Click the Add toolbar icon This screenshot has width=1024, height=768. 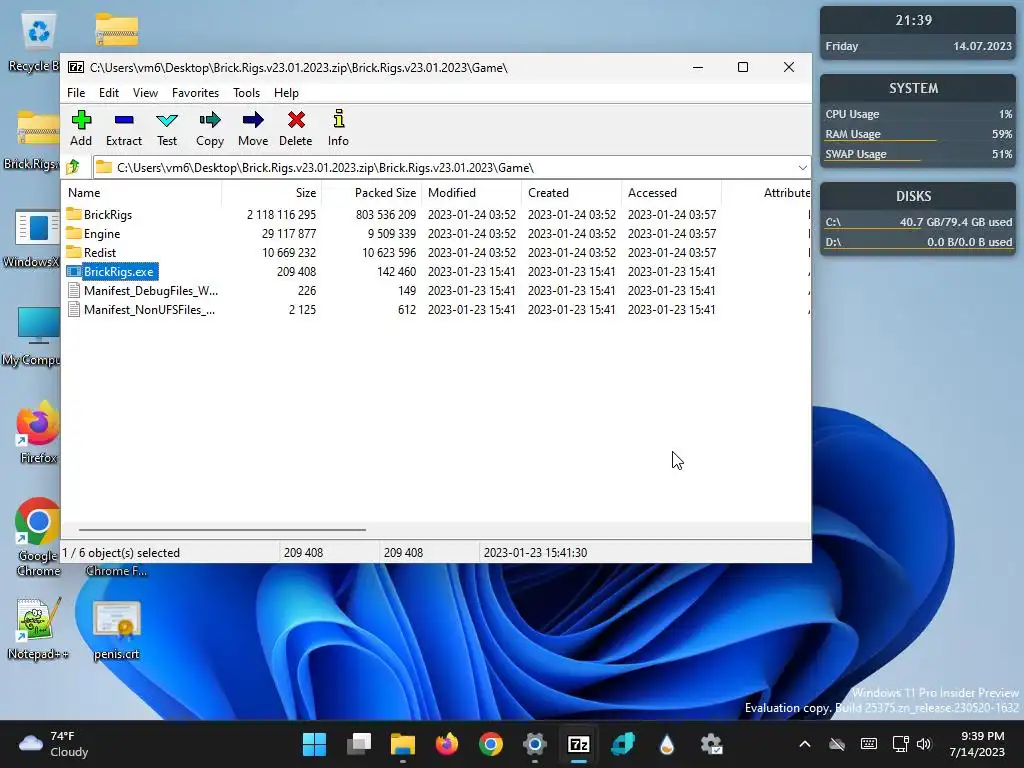coord(81,128)
